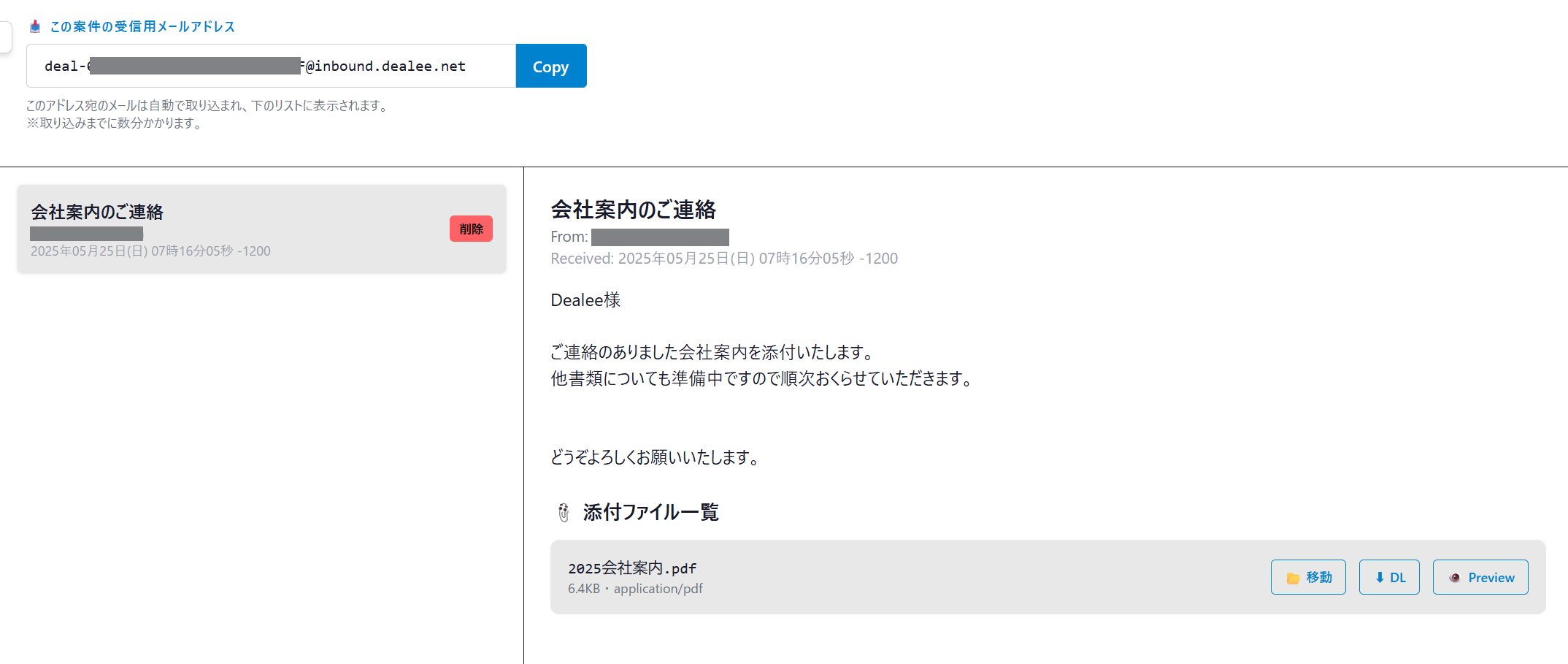1568x664 pixels.
Task: Click the Received: timestamp in email detail
Action: 724,259
